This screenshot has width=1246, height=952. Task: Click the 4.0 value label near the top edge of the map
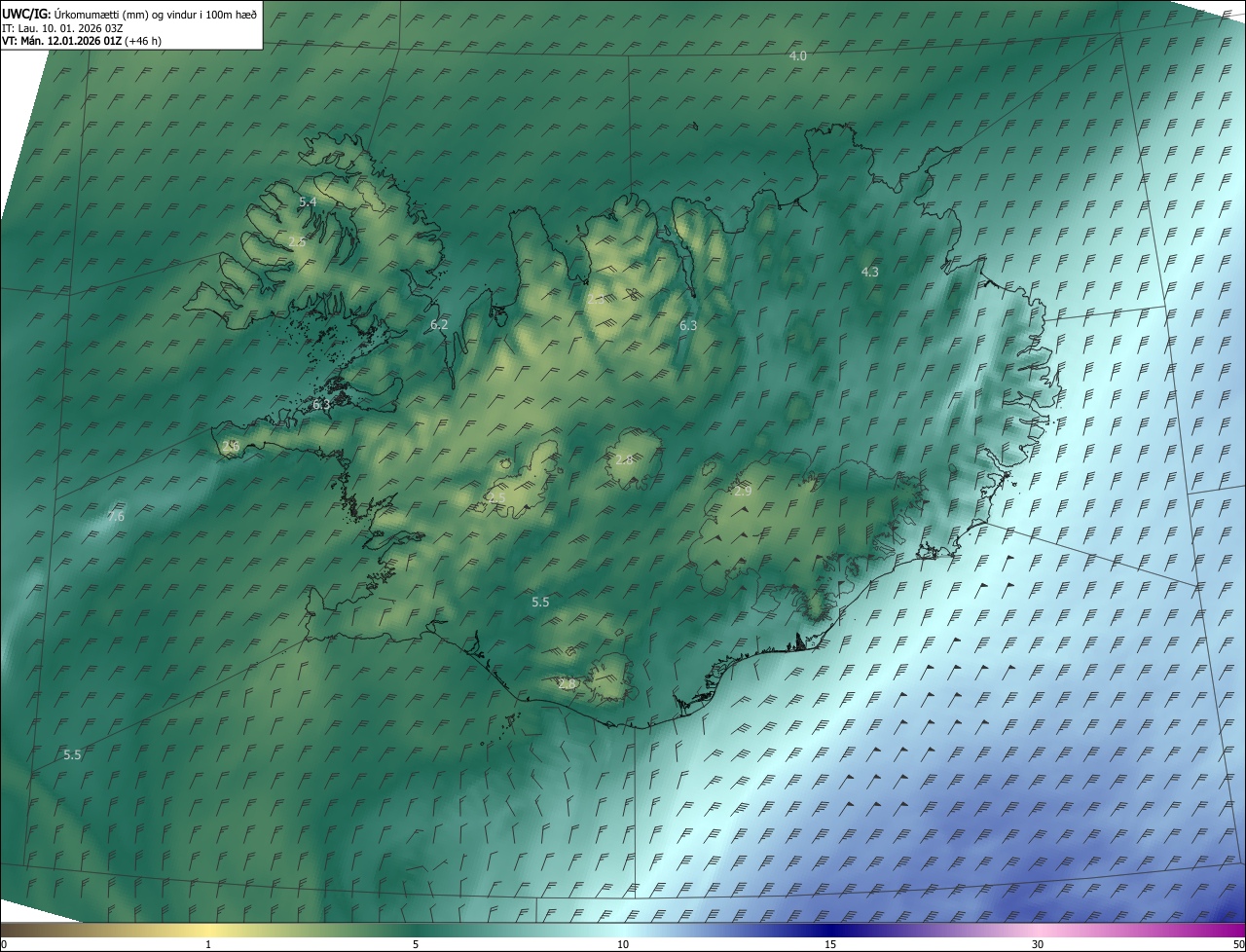click(797, 56)
